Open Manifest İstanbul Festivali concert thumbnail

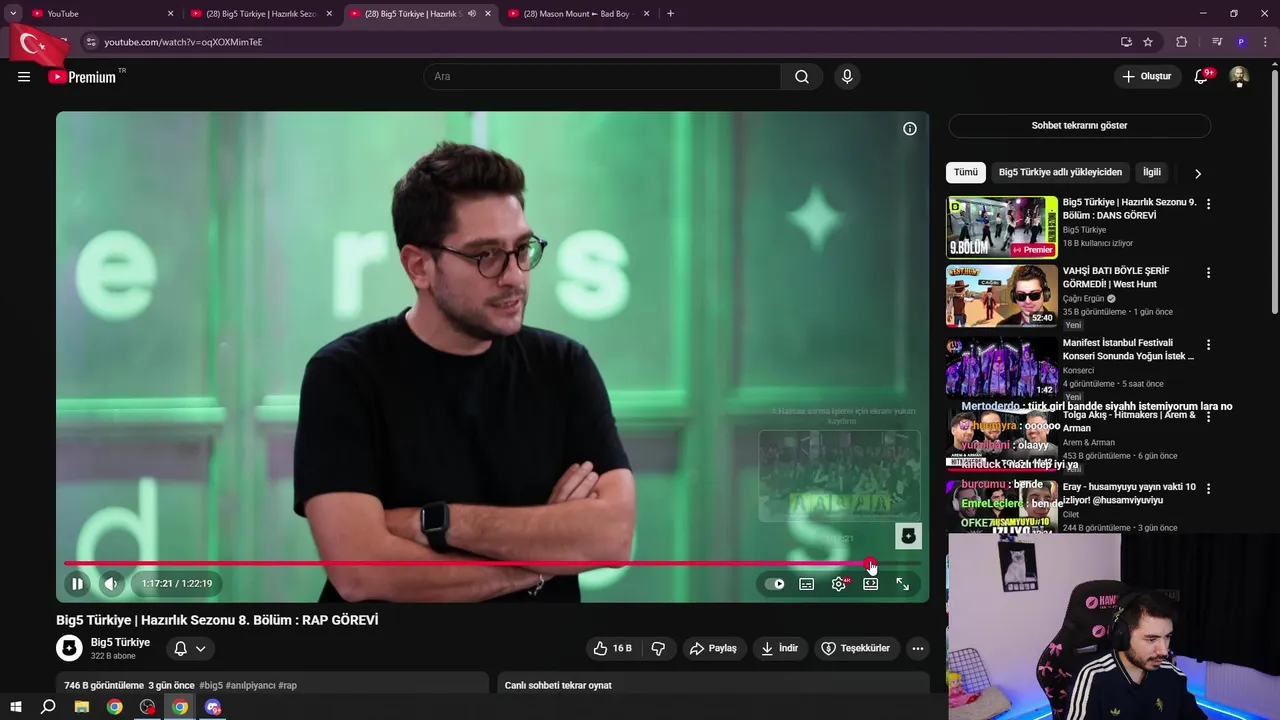pyautogui.click(x=1002, y=367)
